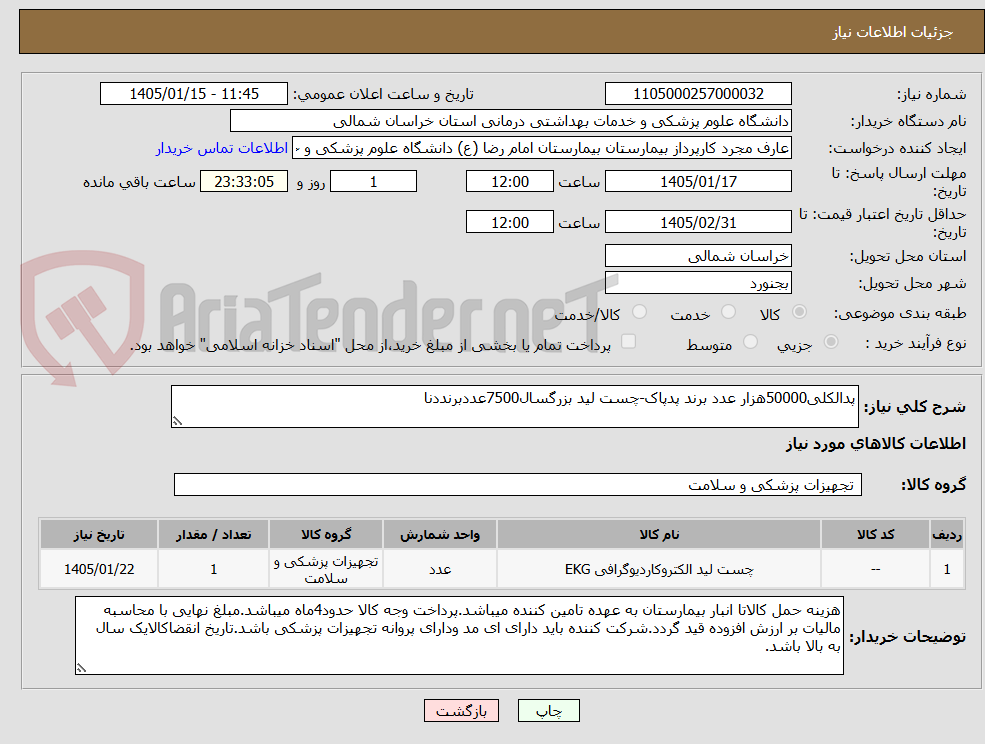Viewport: 985px width, 744px height.
Task: Click the remaining days field showing 1
Action: (373, 182)
